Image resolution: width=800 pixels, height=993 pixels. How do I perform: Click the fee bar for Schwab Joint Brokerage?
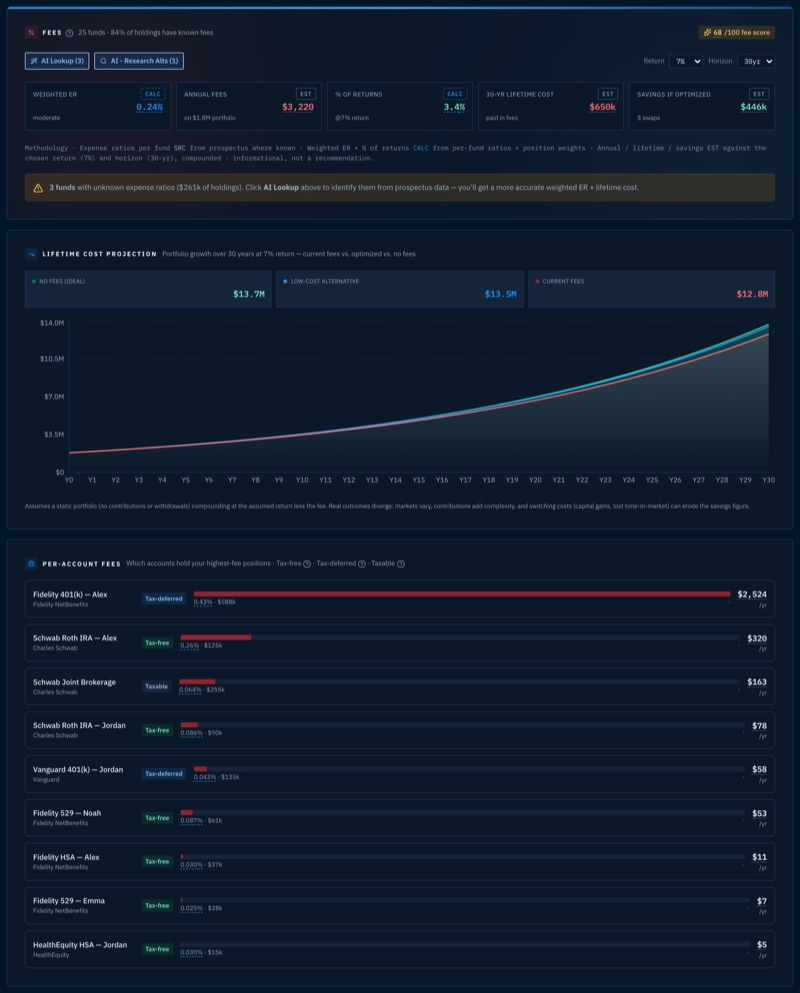459,681
